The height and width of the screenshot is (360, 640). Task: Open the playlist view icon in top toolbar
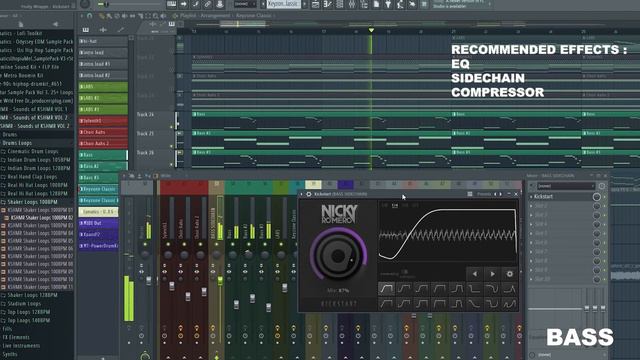316,4
